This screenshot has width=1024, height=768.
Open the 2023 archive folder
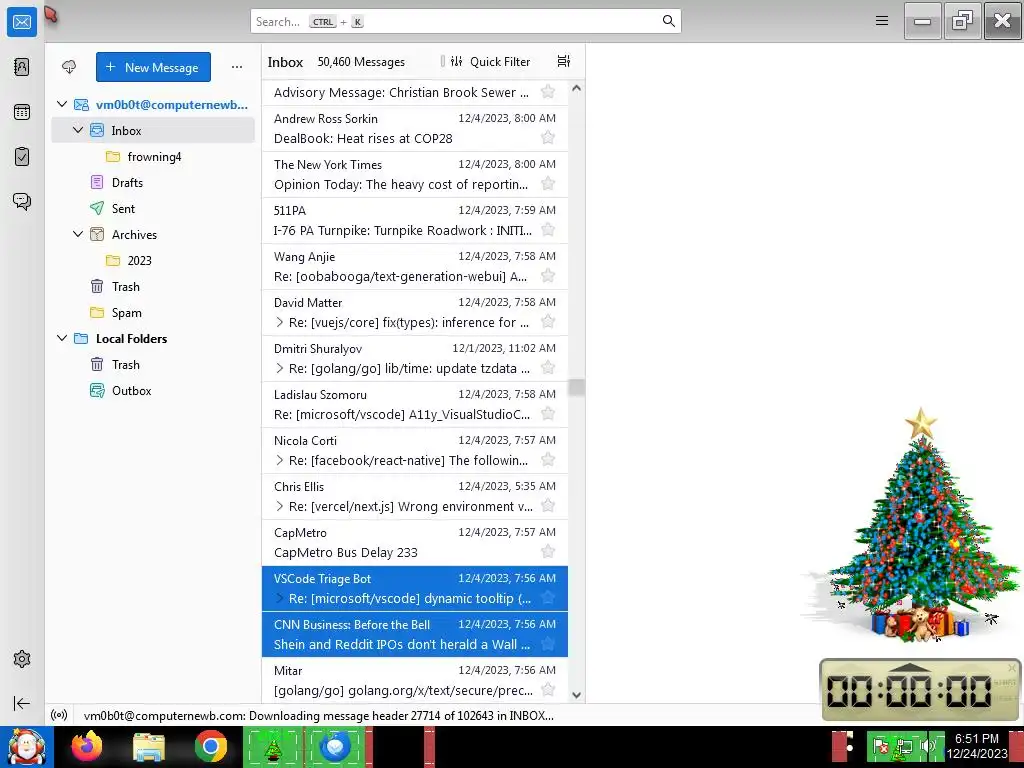153,260
